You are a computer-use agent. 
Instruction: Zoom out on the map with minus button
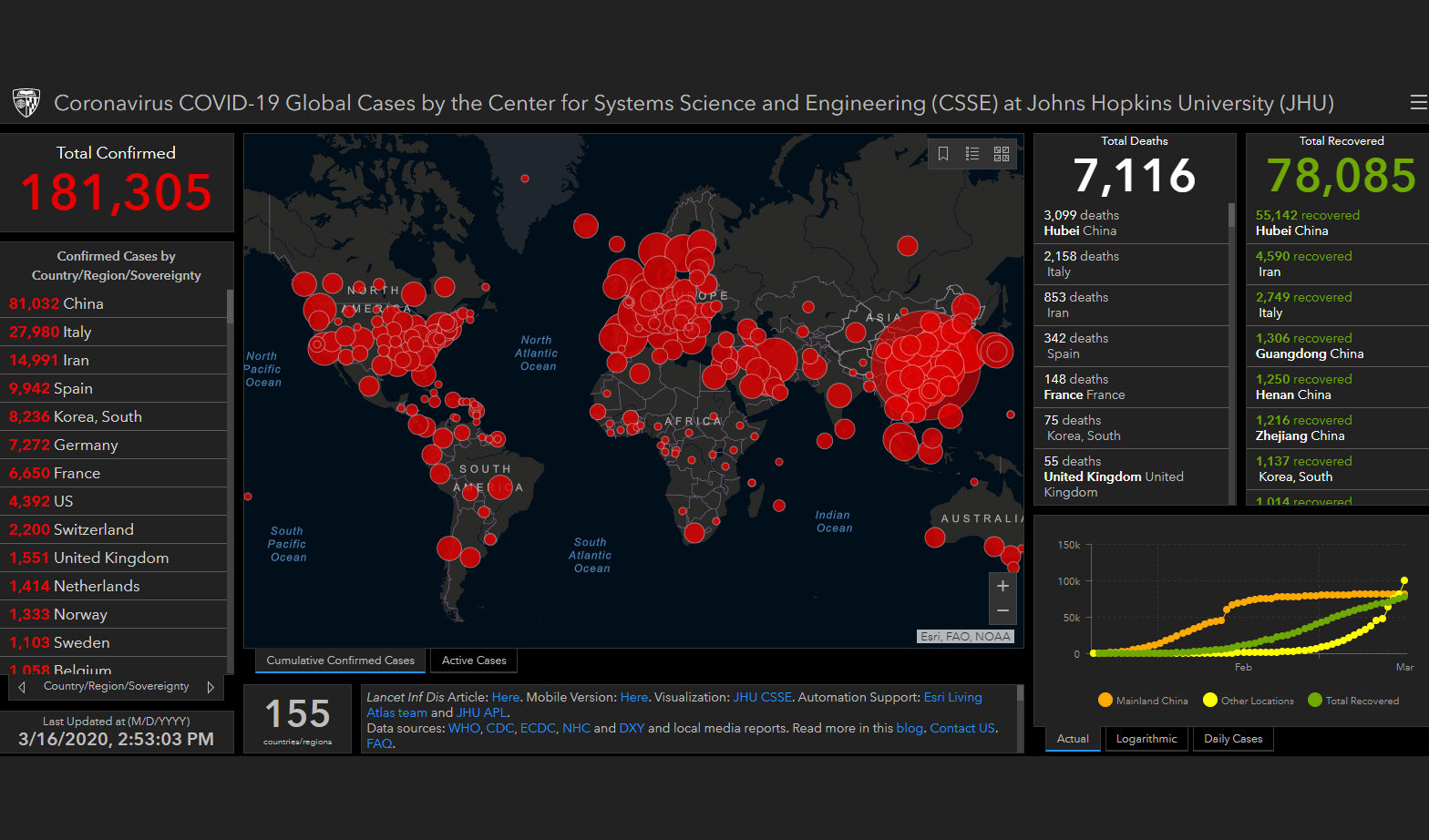click(1002, 611)
